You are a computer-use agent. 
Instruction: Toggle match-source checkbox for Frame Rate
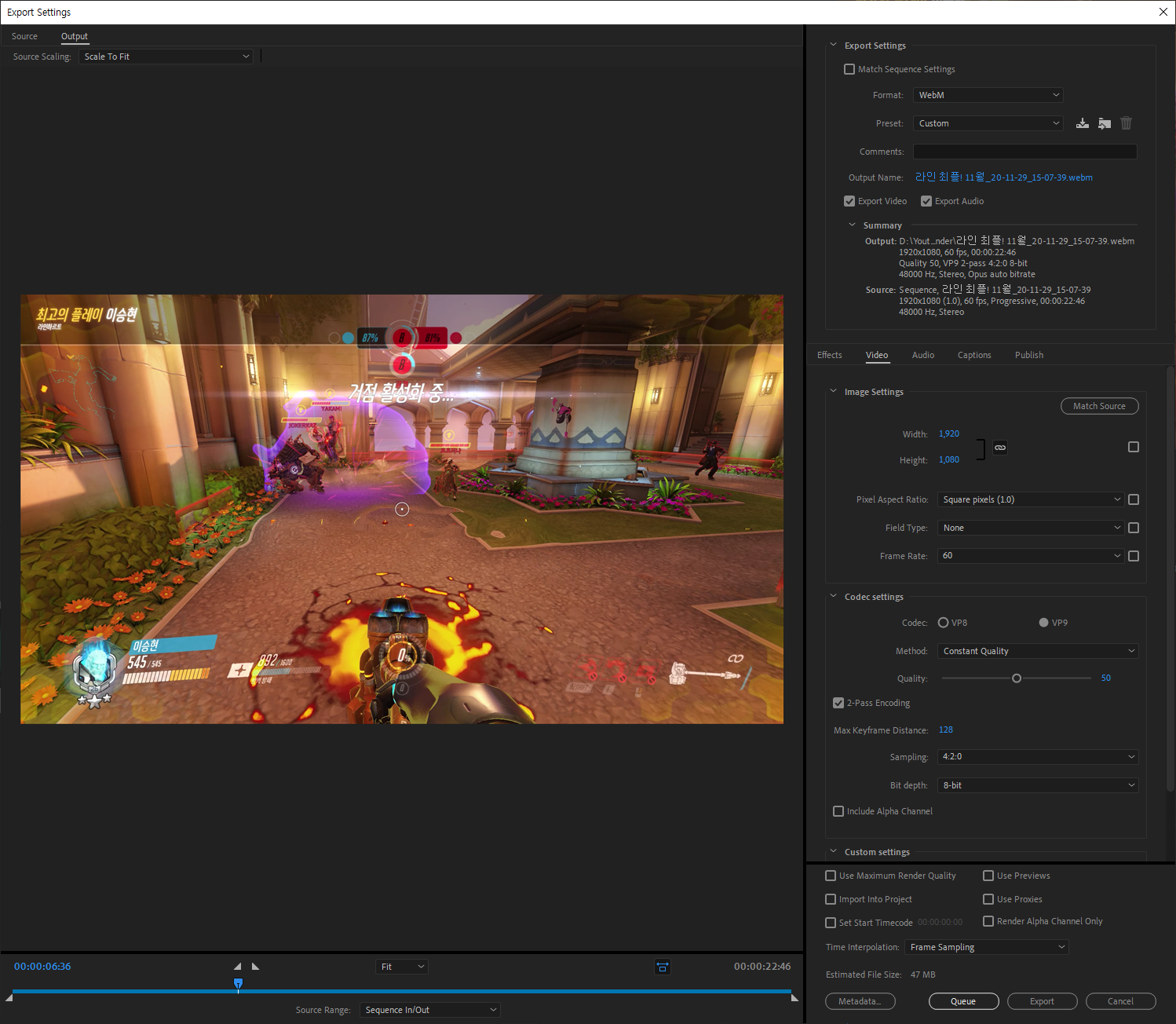(x=1134, y=556)
